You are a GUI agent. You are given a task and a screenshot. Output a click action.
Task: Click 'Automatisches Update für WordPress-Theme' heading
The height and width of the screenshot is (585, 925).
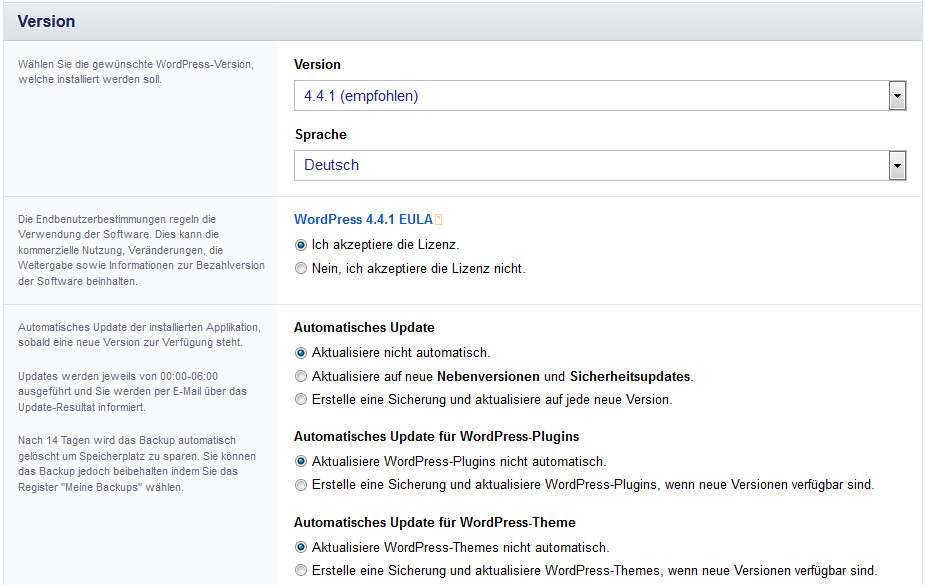[435, 522]
